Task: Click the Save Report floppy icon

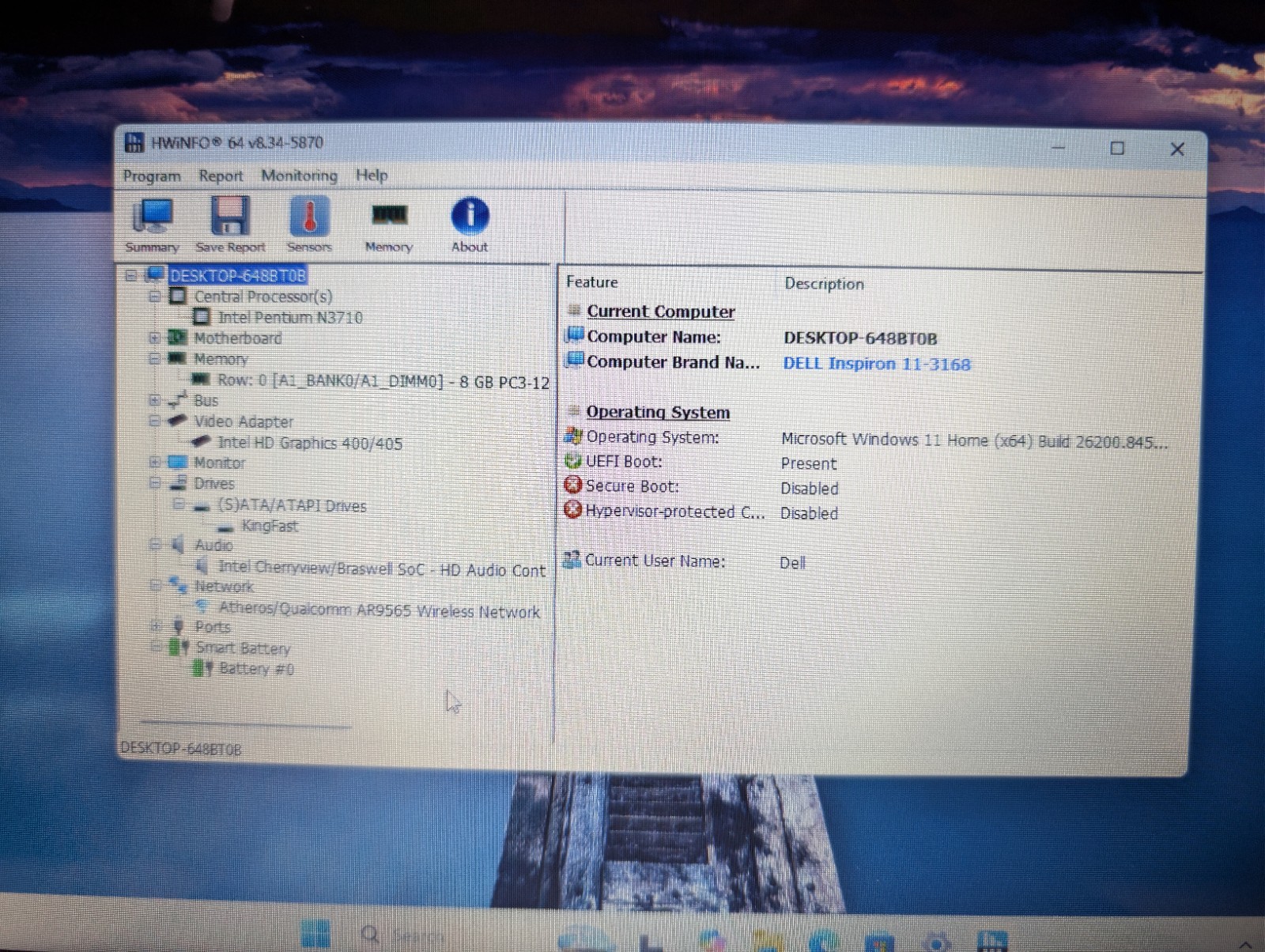Action: pyautogui.click(x=230, y=225)
